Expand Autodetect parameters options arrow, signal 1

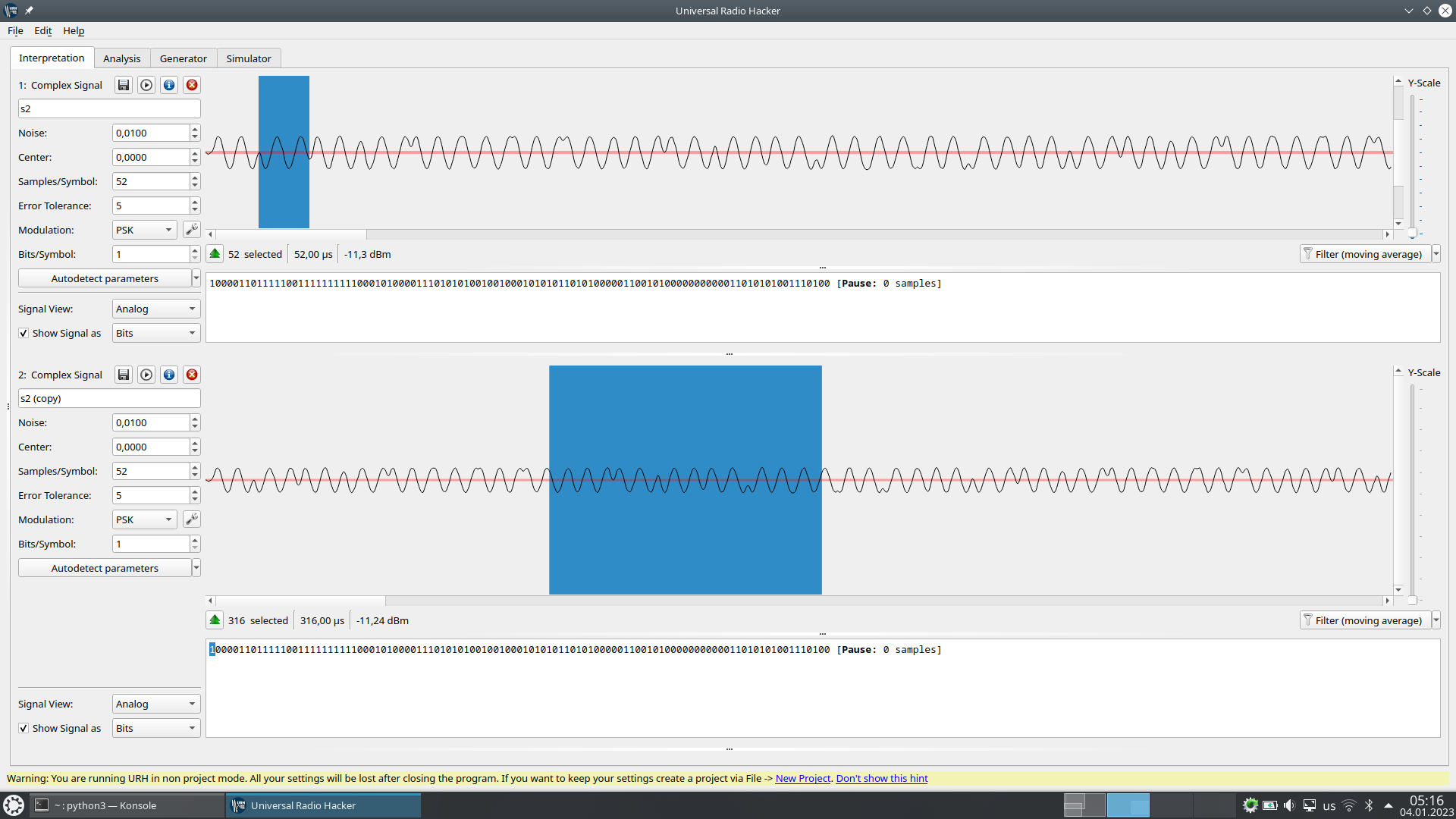196,278
